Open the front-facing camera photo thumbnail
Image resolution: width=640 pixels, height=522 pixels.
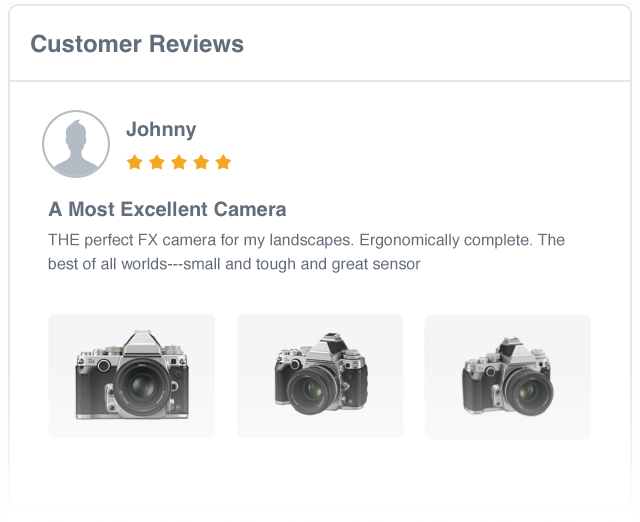(x=132, y=376)
